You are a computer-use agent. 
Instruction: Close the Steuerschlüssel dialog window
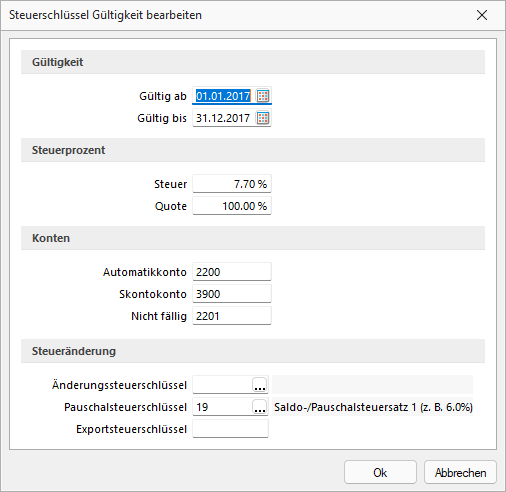482,15
